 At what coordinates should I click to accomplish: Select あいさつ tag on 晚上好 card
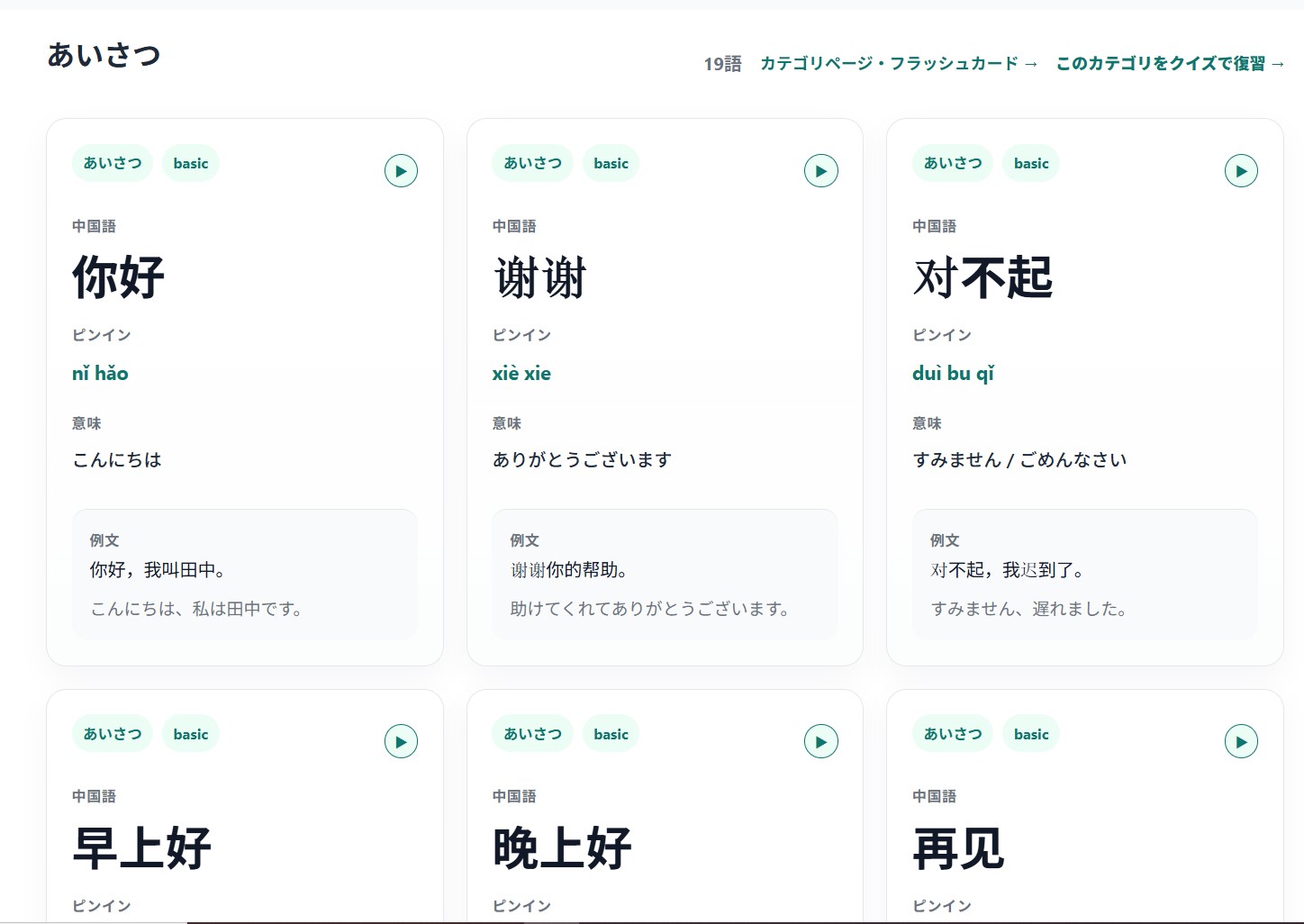coord(532,735)
